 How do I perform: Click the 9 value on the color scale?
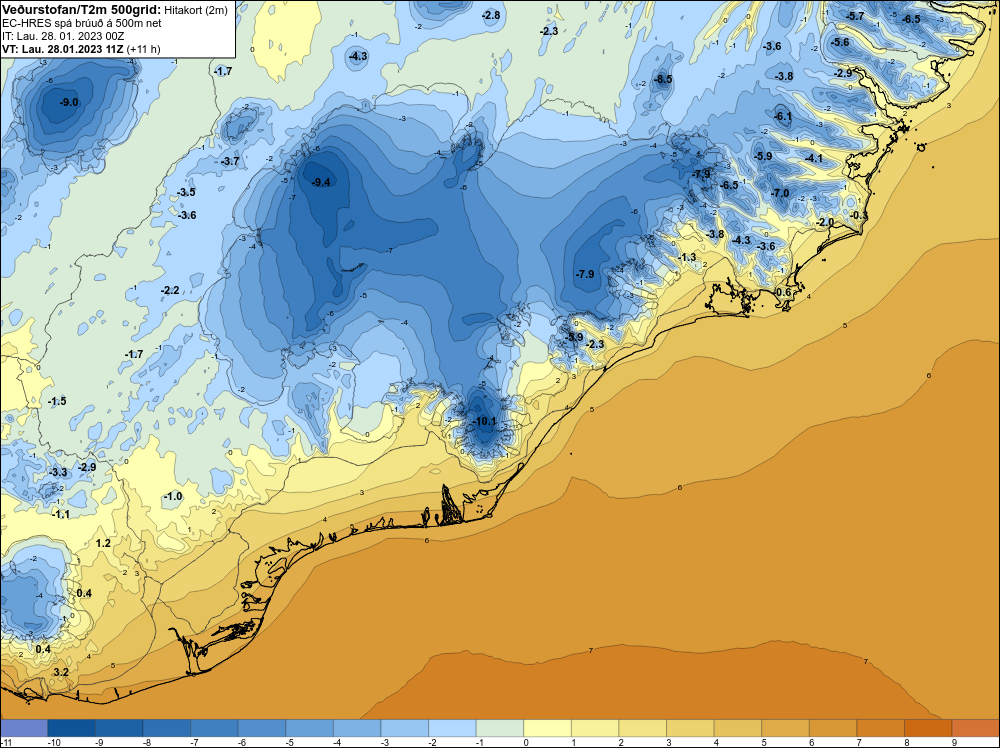coord(954,742)
